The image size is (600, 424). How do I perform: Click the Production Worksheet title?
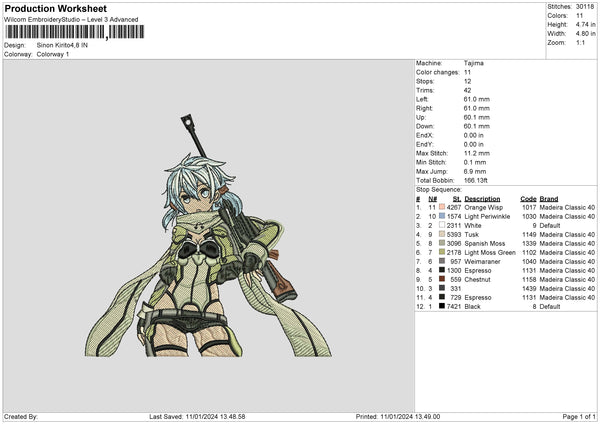pos(54,8)
